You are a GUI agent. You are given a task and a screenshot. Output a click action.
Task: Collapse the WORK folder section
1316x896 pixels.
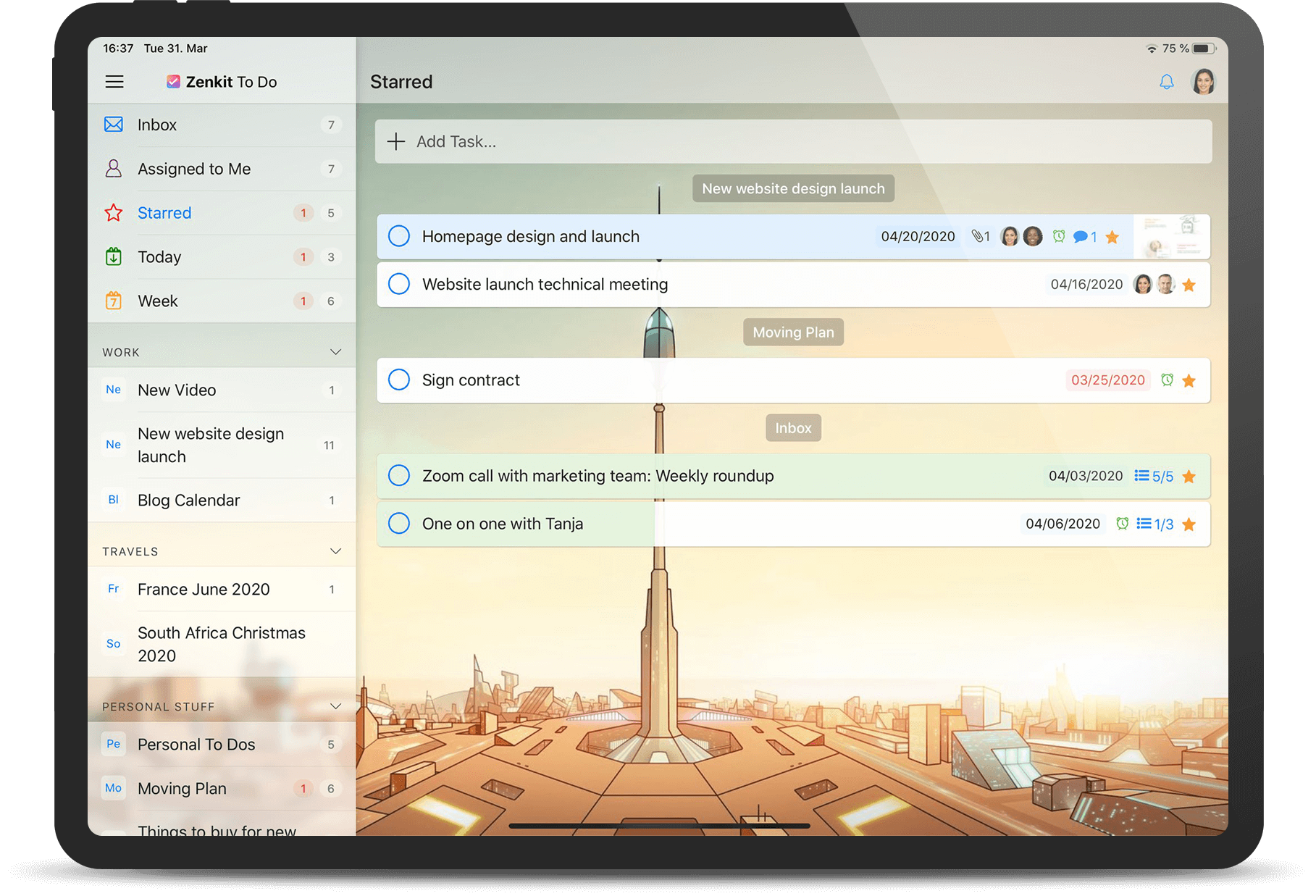point(335,352)
